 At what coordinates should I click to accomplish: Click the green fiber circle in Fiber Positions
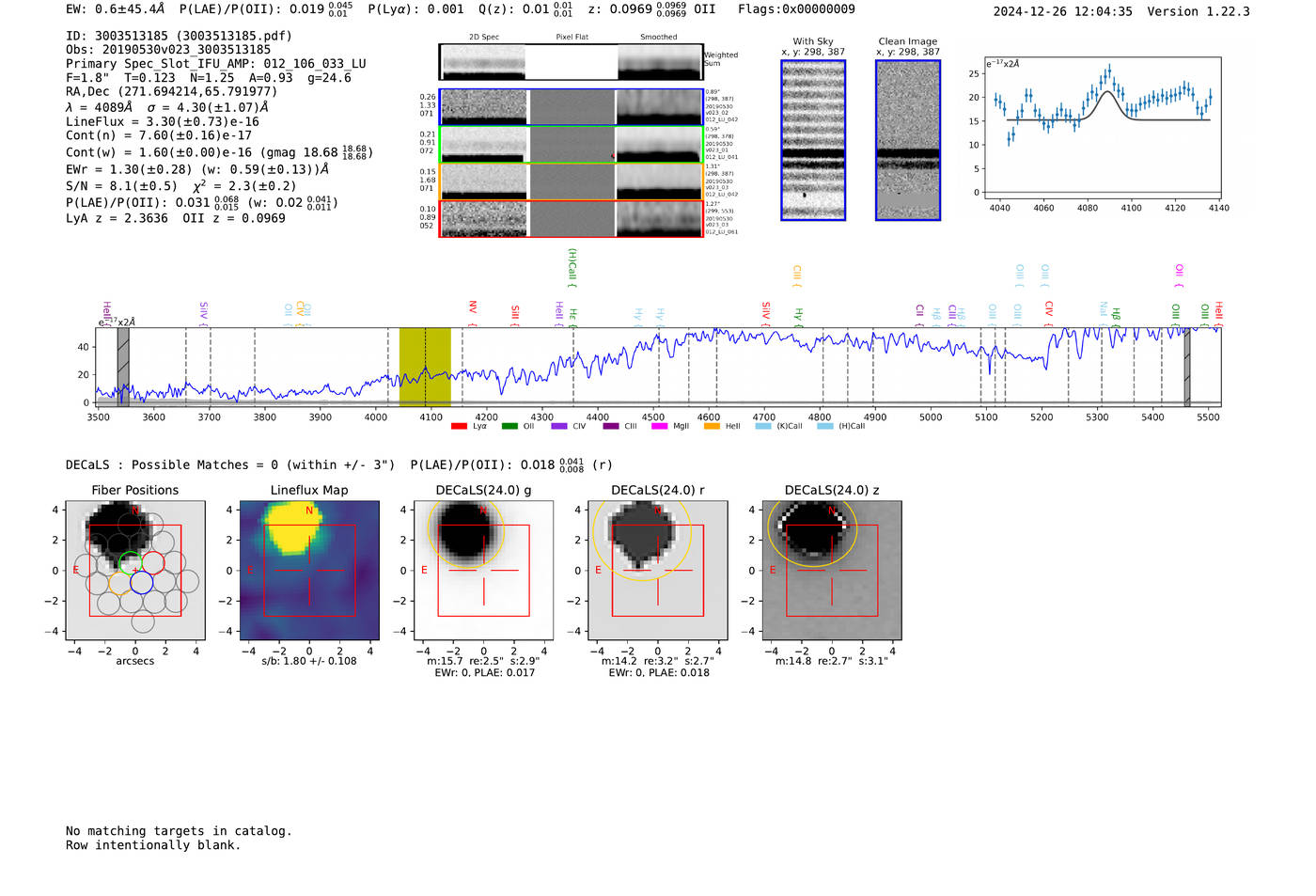click(130, 563)
